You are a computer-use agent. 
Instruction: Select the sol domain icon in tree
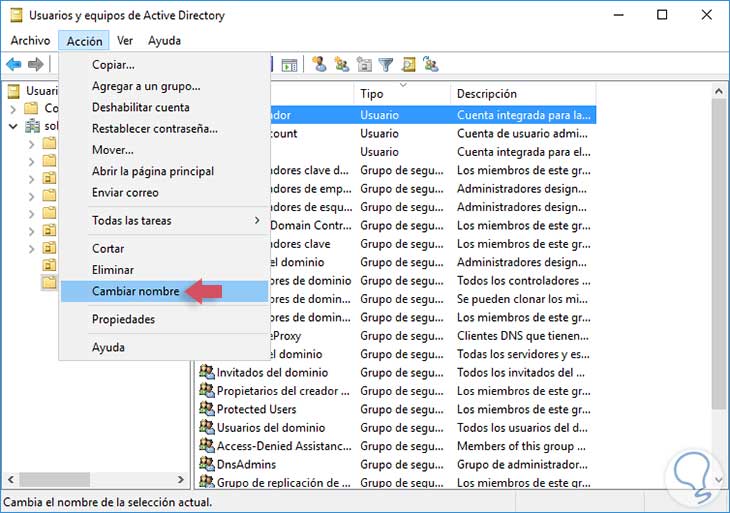pyautogui.click(x=33, y=126)
